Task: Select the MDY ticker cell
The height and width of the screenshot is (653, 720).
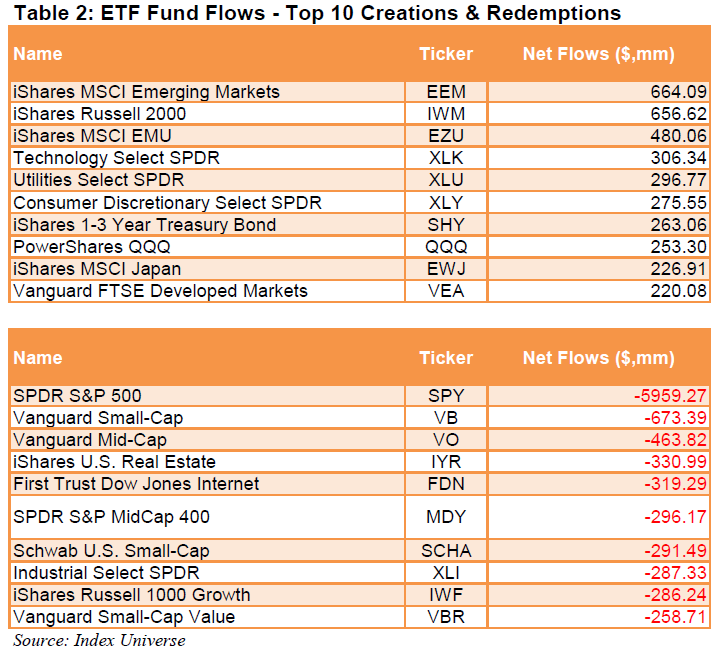Action: coord(446,517)
